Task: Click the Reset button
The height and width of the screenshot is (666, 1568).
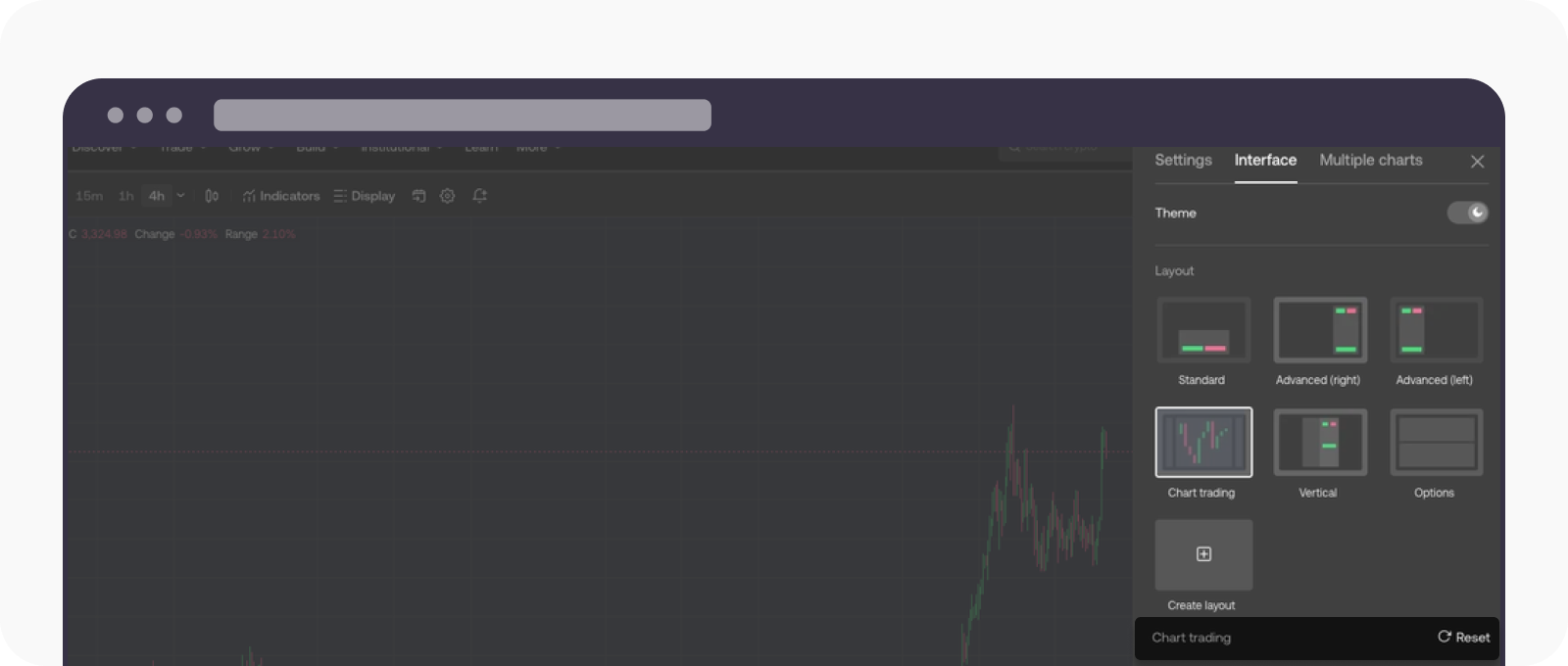Action: pos(1463,638)
